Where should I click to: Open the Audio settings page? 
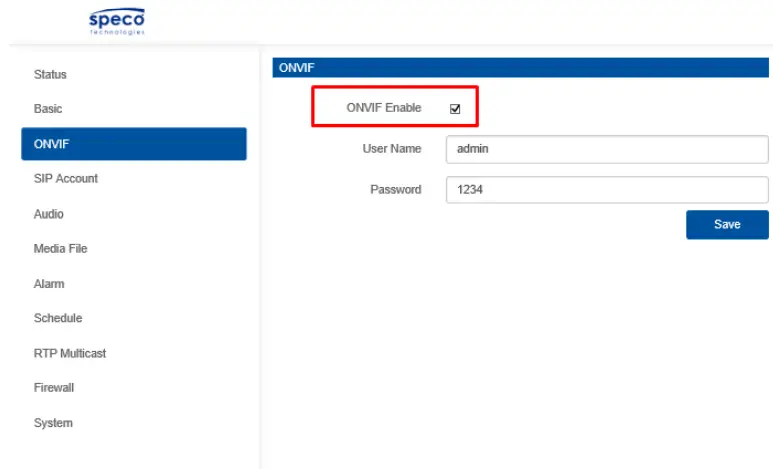[48, 214]
